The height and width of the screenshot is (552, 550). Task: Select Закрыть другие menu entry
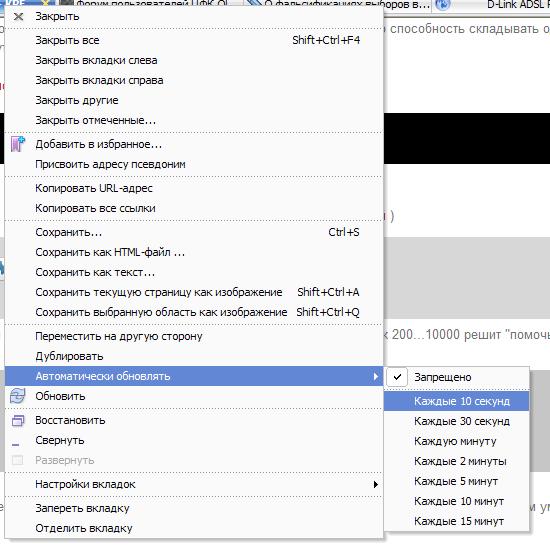[x=194, y=100]
